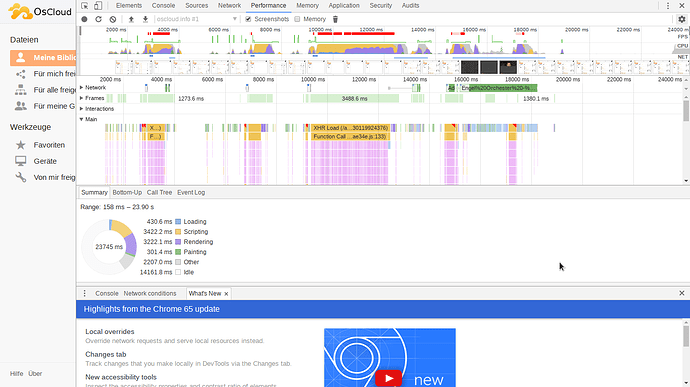Expand the Network track
Screen dimensions: 690x387
coord(81,88)
